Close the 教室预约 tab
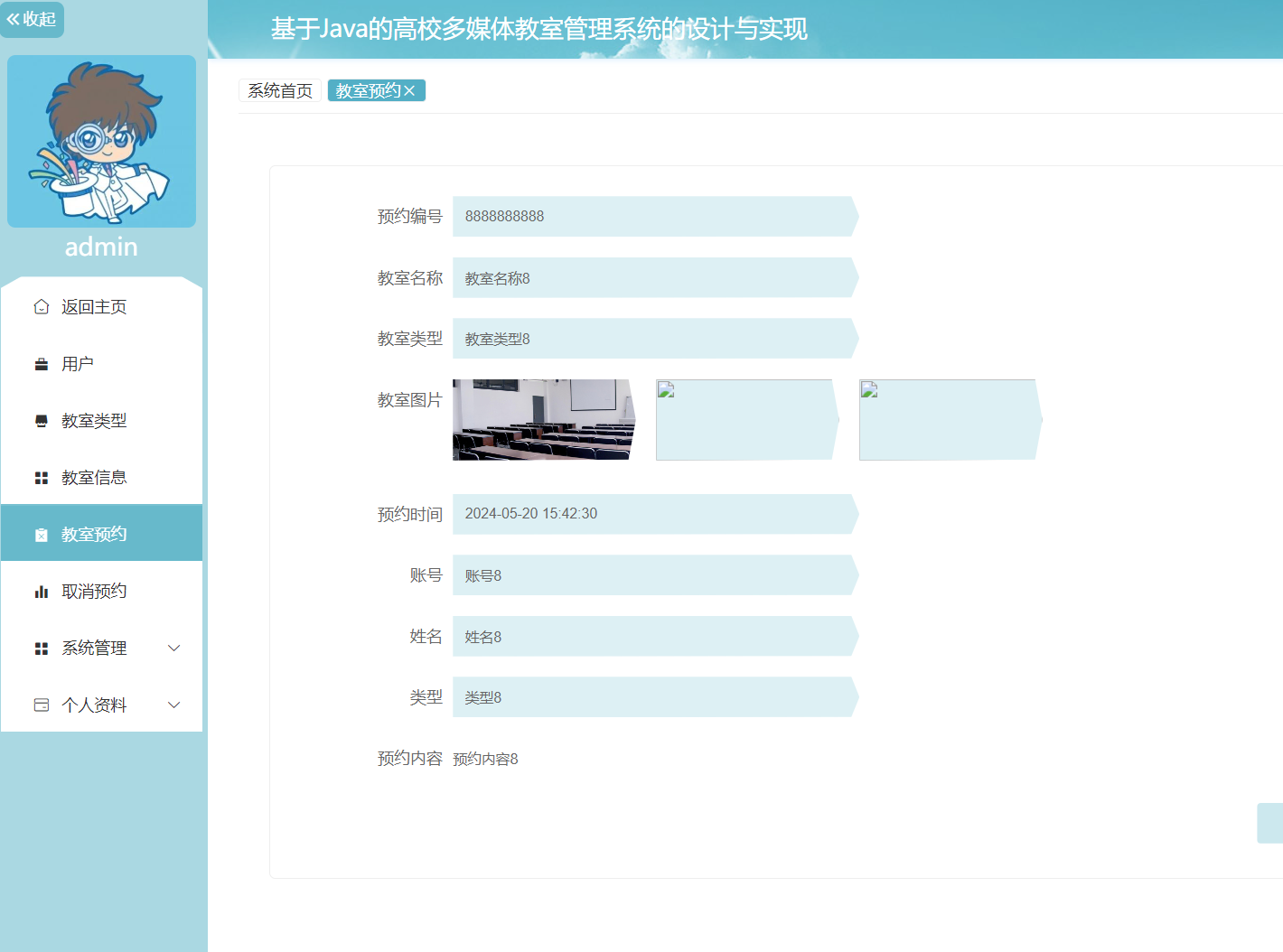The height and width of the screenshot is (952, 1283). (409, 90)
